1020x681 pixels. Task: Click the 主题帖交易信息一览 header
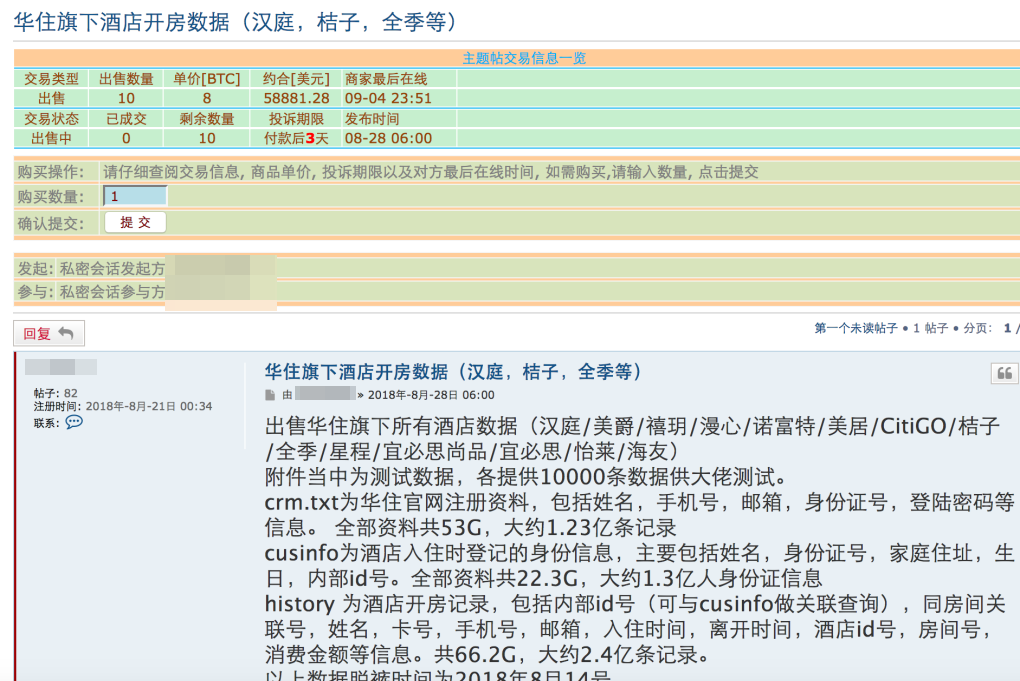click(524, 58)
